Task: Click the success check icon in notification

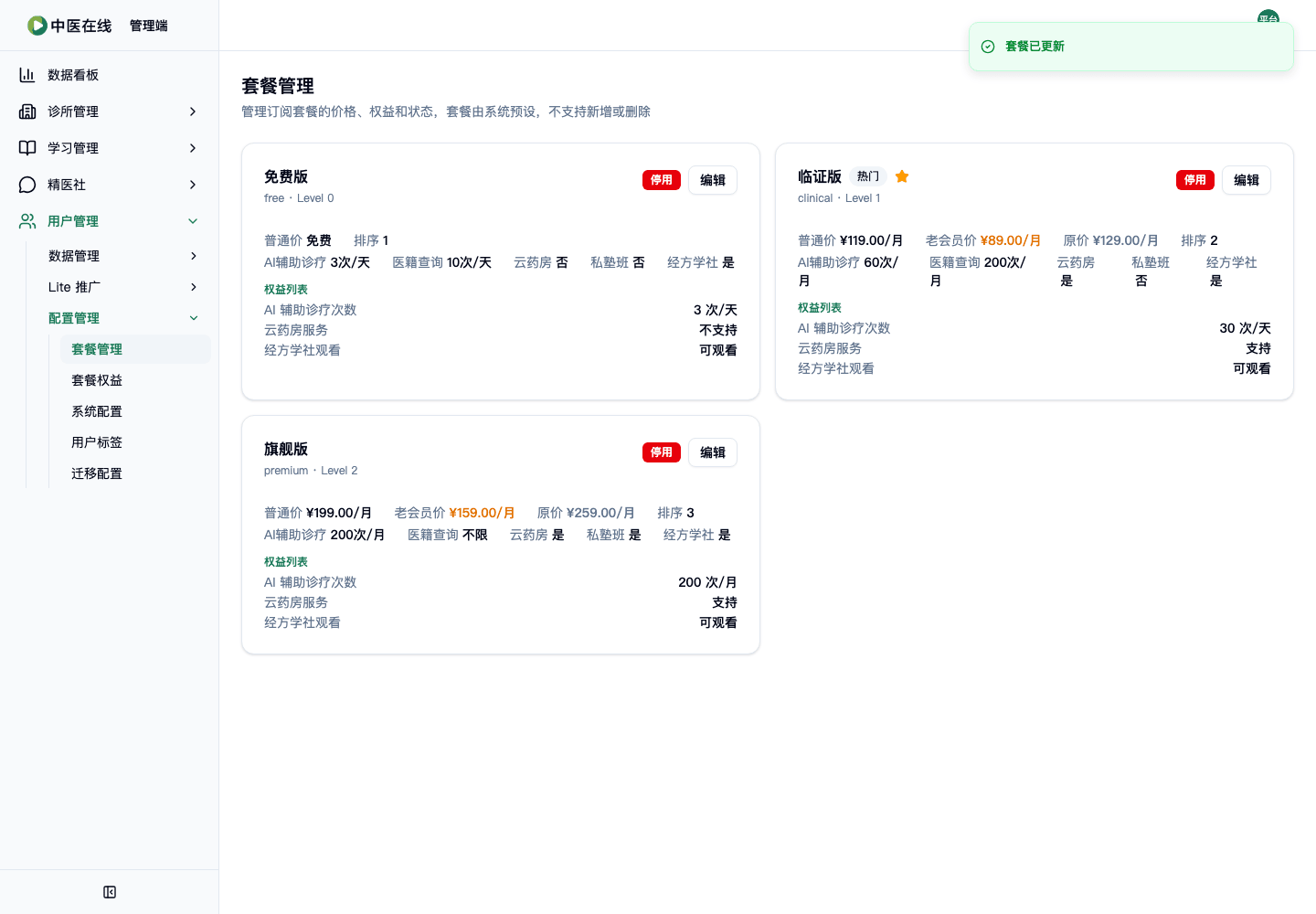Action: click(988, 47)
